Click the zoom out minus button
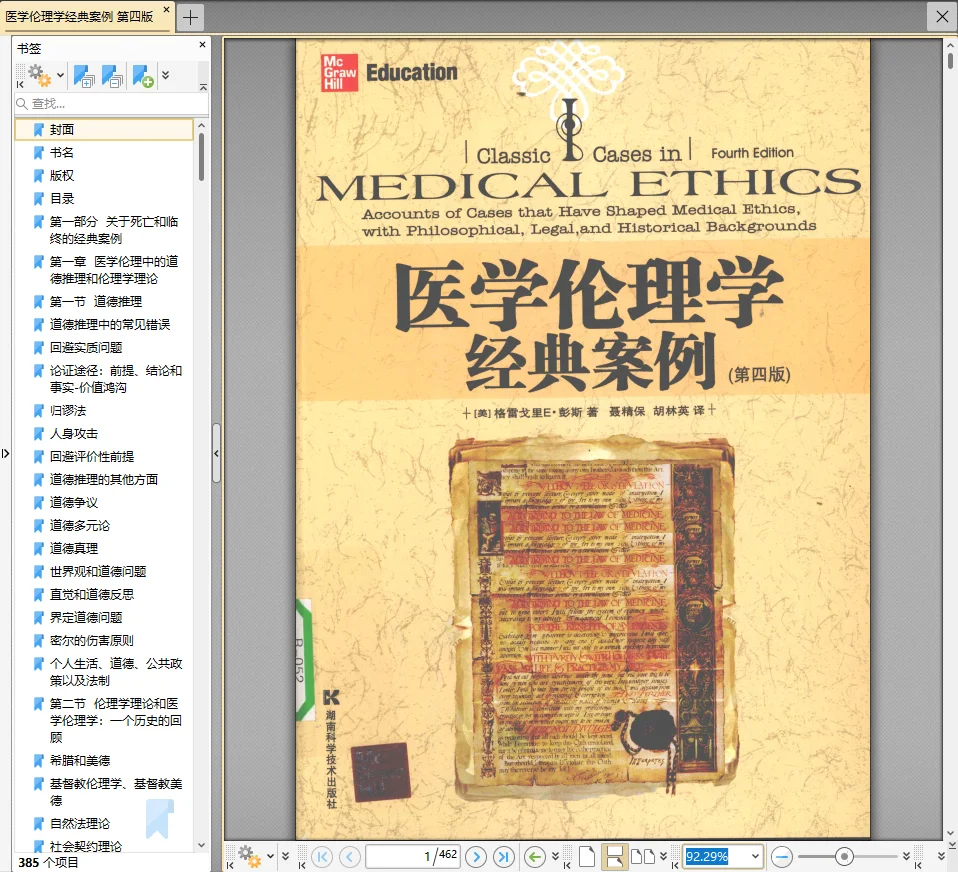This screenshot has width=958, height=872. pyautogui.click(x=781, y=856)
